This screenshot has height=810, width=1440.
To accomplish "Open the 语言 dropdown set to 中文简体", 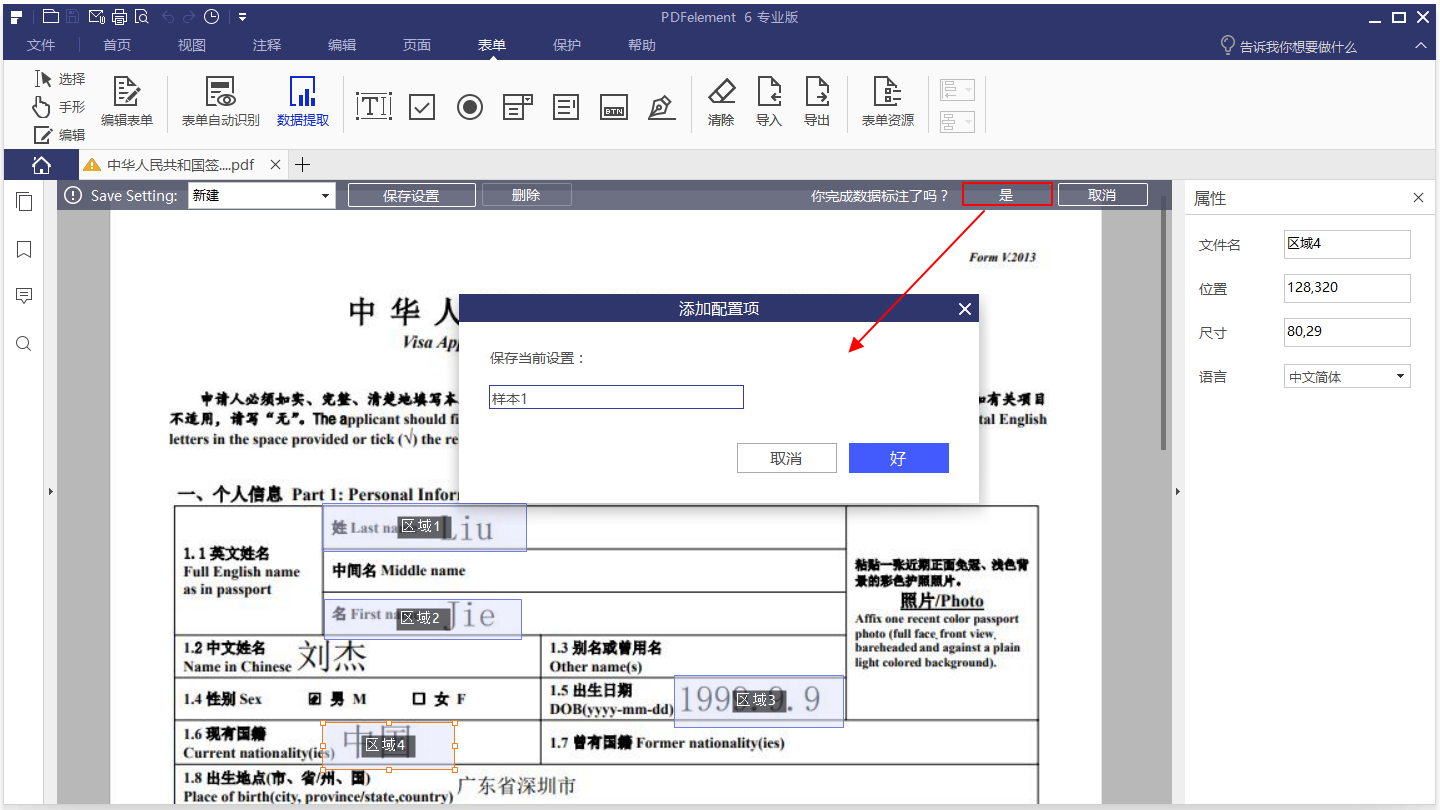I will 1347,377.
